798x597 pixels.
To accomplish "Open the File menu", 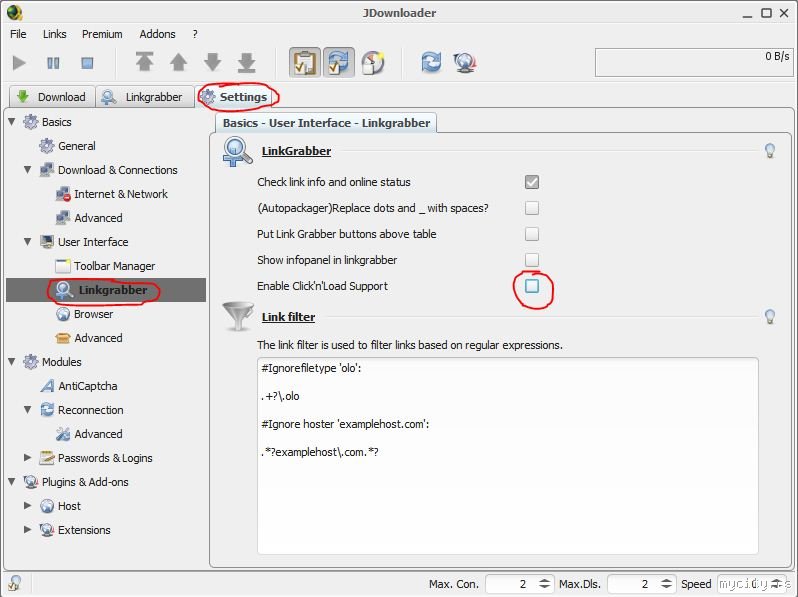I will 18,34.
